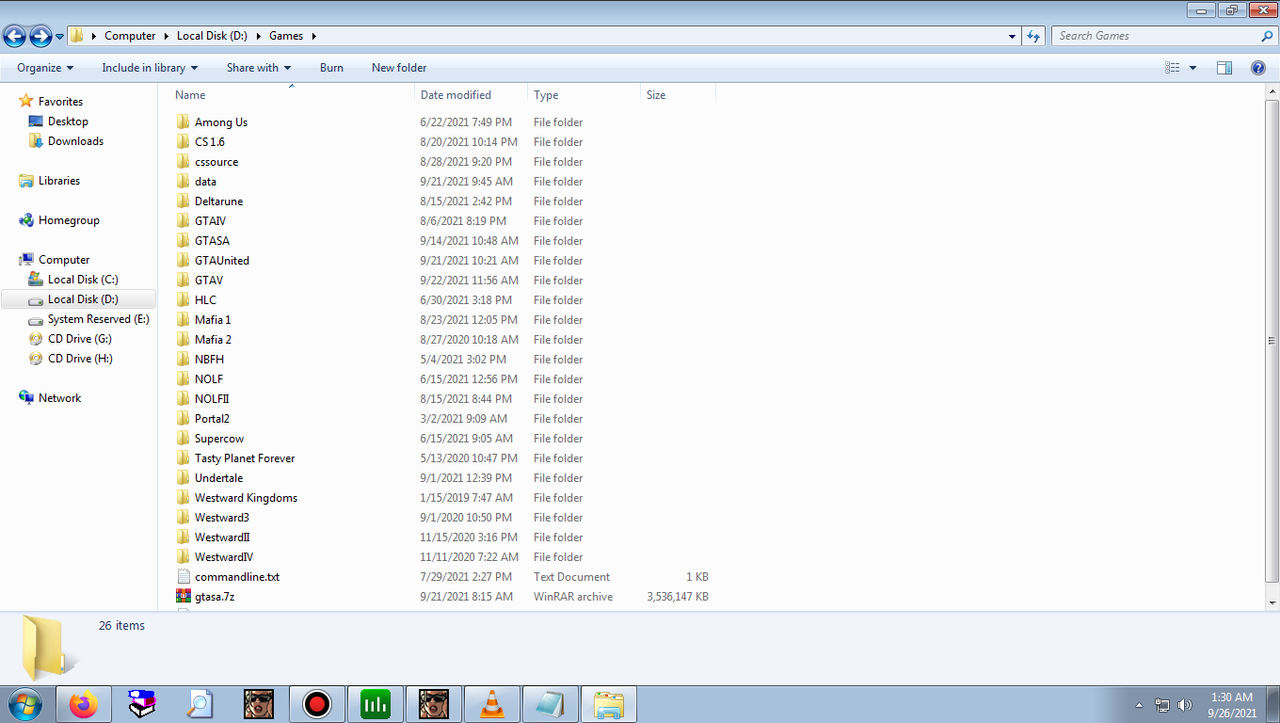Click the New folder button
Viewport: 1280px width, 723px height.
[399, 68]
